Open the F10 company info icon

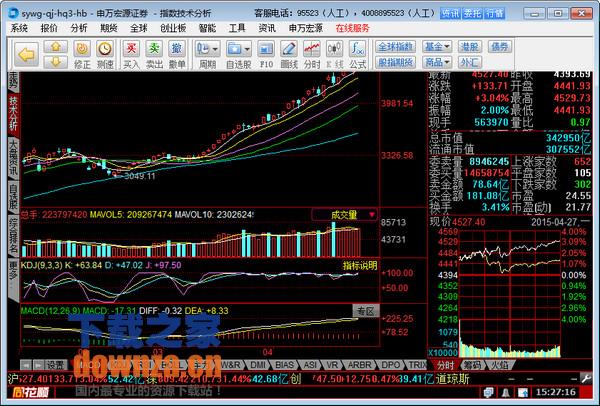pyautogui.click(x=266, y=51)
